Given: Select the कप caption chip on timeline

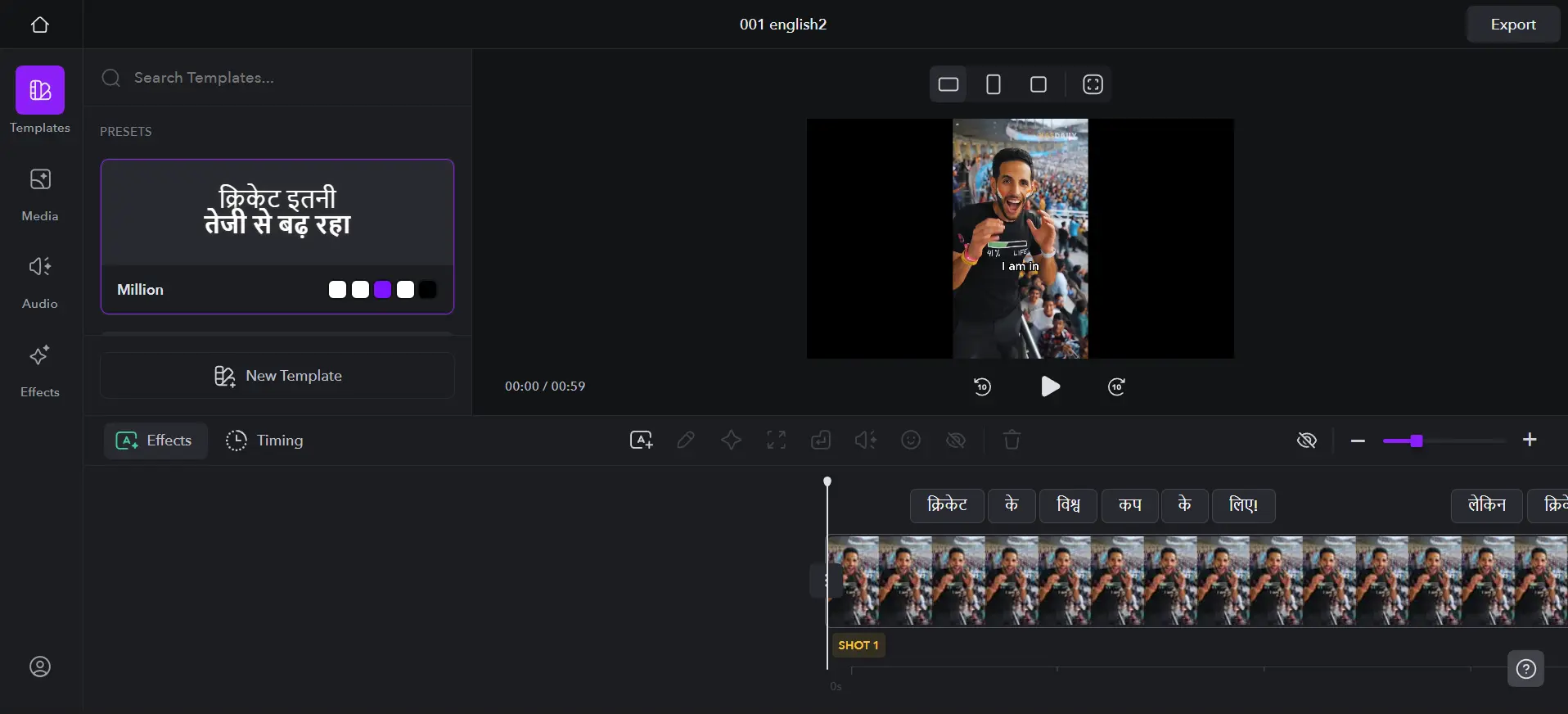Looking at the screenshot, I should coord(1130,505).
